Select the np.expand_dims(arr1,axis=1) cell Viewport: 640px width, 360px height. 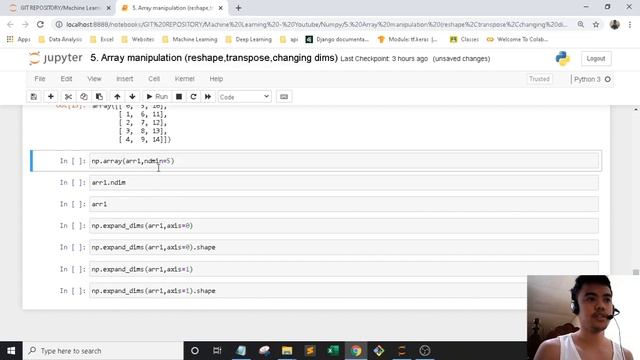tap(344, 269)
